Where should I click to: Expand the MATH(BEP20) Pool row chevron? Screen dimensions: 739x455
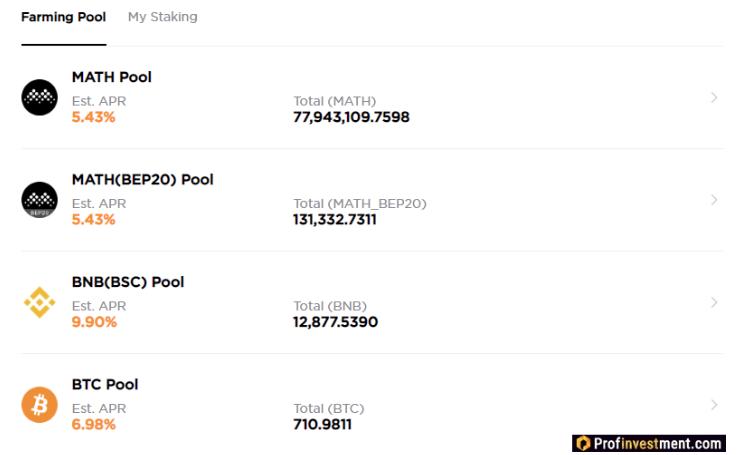pyautogui.click(x=714, y=200)
